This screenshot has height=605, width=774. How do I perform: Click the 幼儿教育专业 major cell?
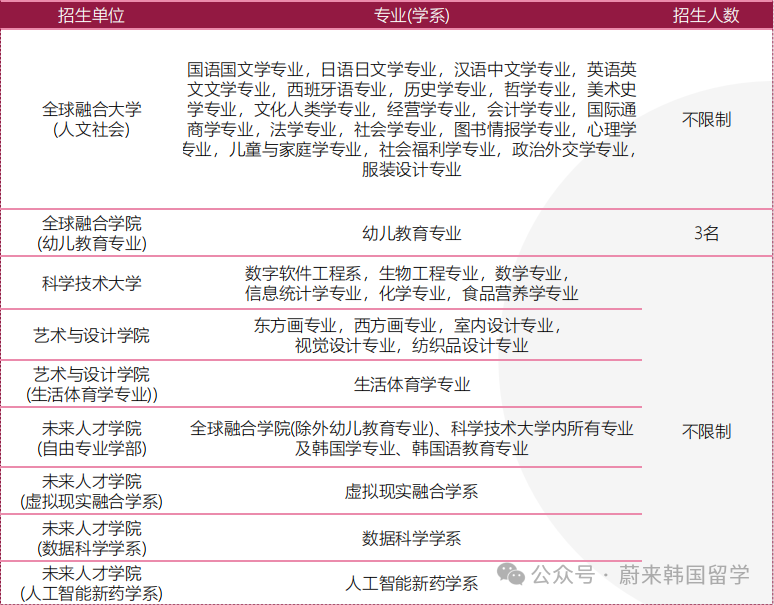(x=412, y=233)
